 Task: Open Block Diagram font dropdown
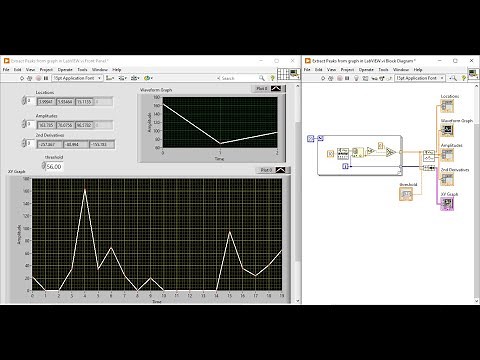tap(420, 78)
